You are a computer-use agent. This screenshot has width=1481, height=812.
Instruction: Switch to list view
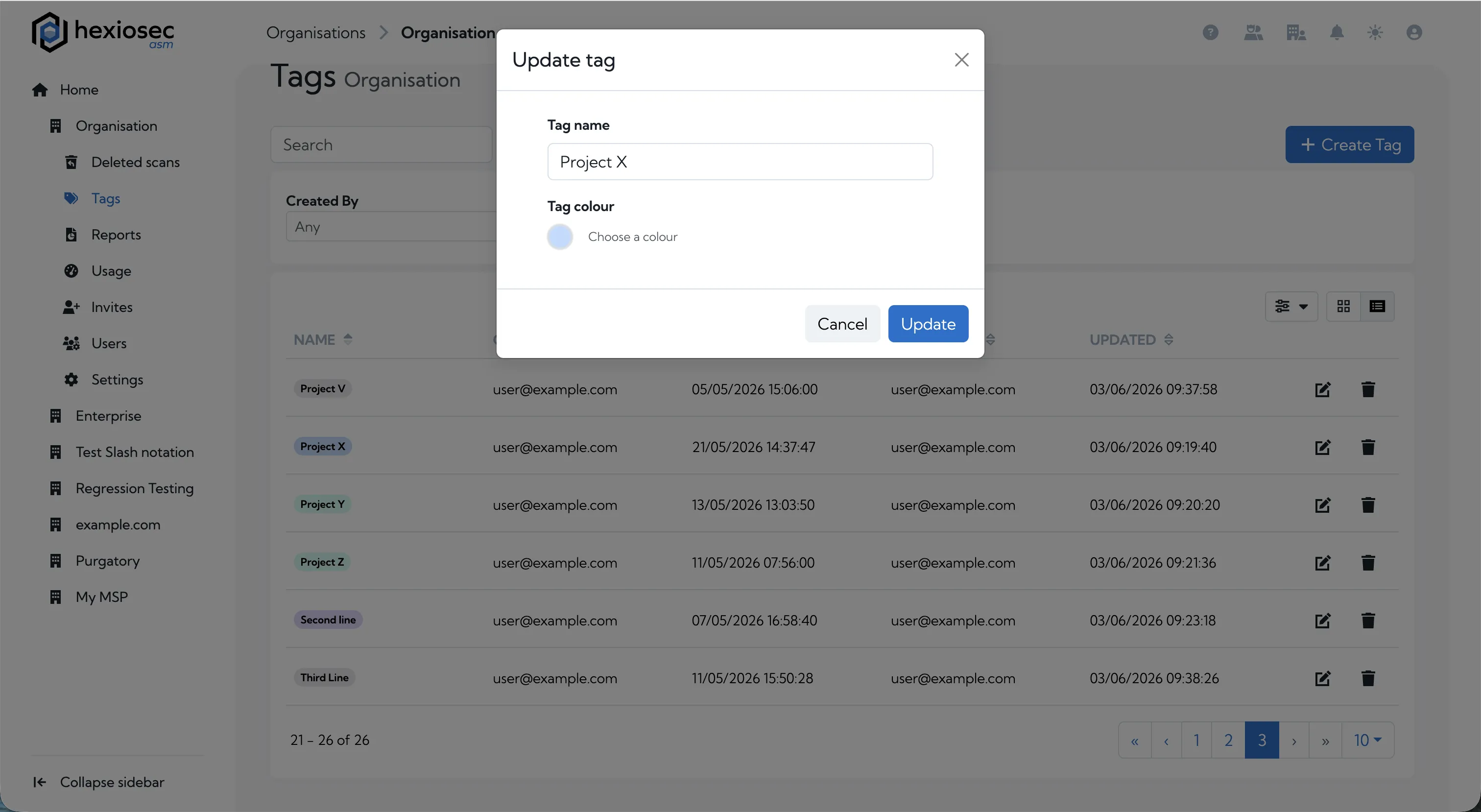point(1377,307)
